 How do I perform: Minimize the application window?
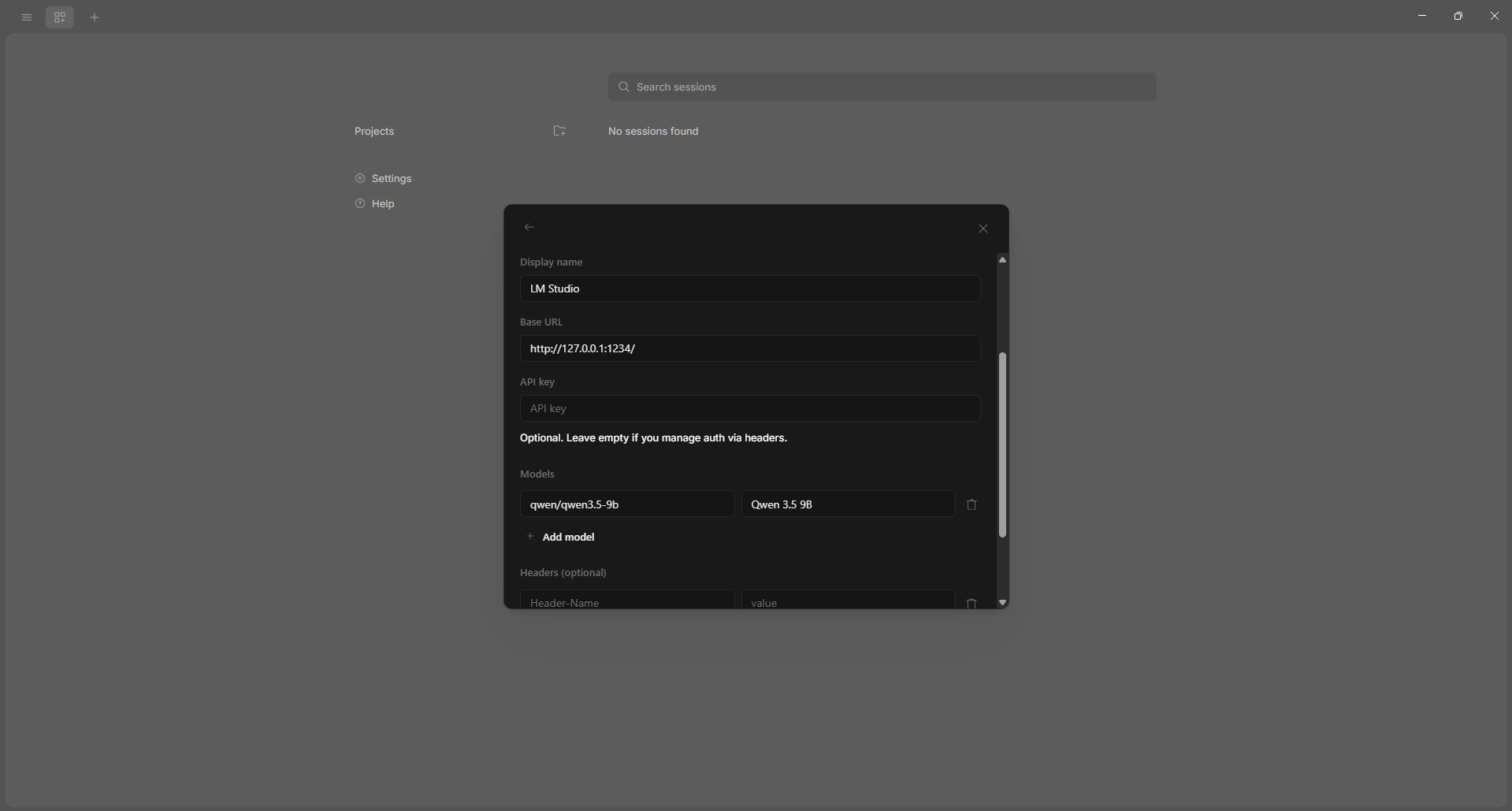click(x=1422, y=16)
